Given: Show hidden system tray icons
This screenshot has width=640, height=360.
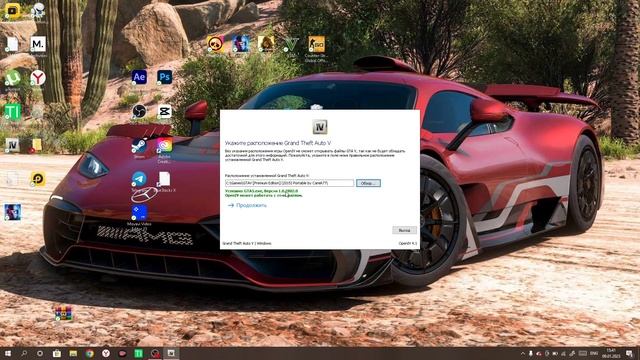Looking at the screenshot, I should [522, 353].
